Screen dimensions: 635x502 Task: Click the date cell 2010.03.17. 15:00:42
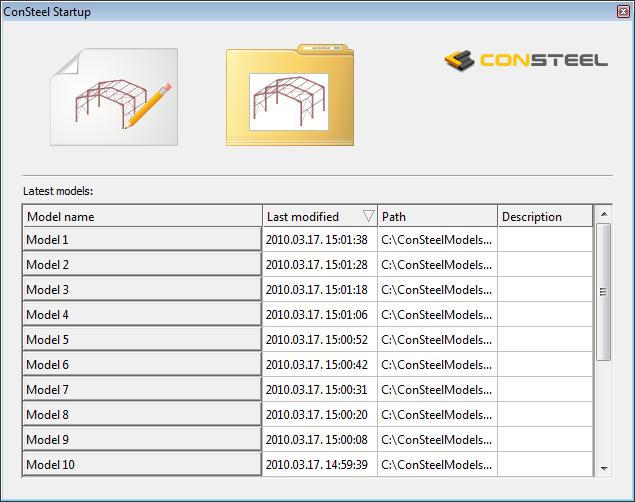coord(320,364)
